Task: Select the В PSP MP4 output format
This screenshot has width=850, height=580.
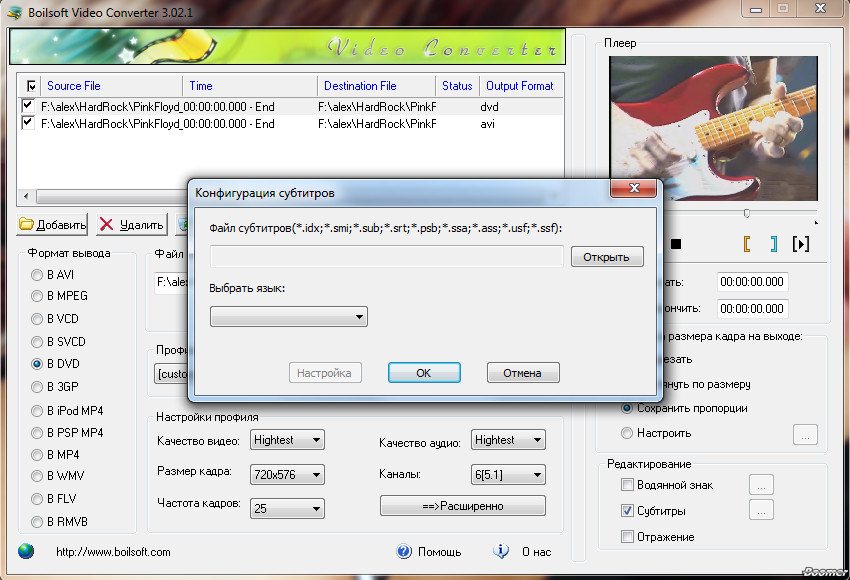Action: [37, 433]
